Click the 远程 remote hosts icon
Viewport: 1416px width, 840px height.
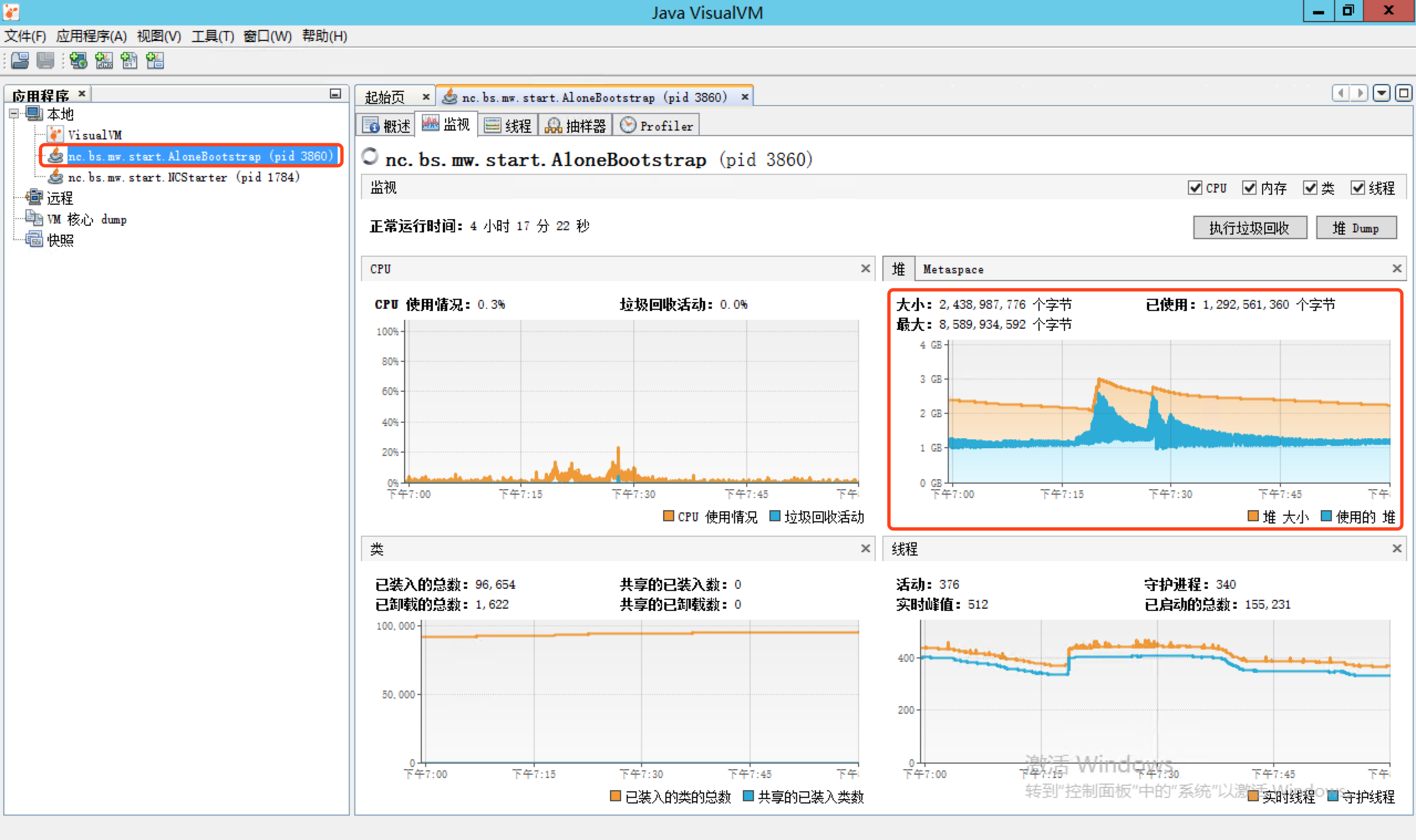click(34, 198)
